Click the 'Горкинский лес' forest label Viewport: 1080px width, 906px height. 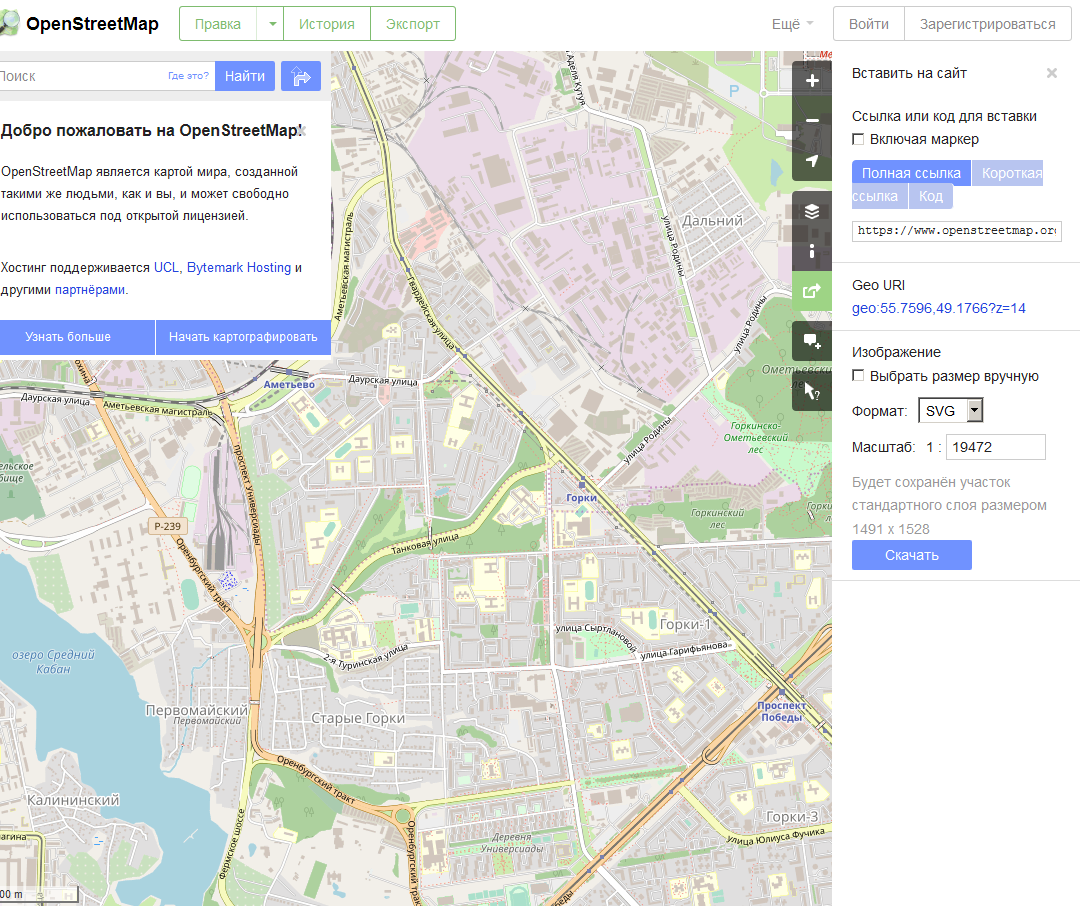(x=717, y=518)
